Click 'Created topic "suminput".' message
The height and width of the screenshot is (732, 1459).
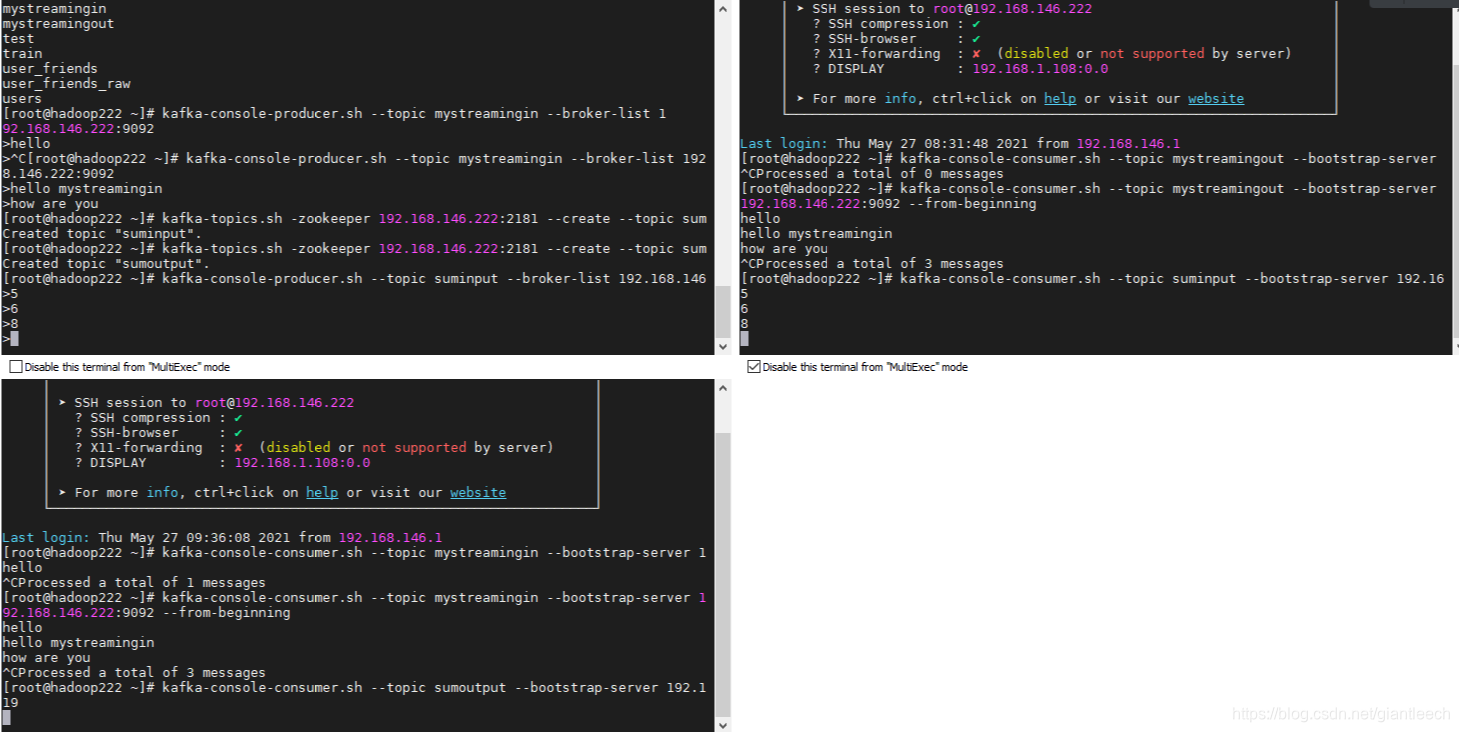point(102,234)
